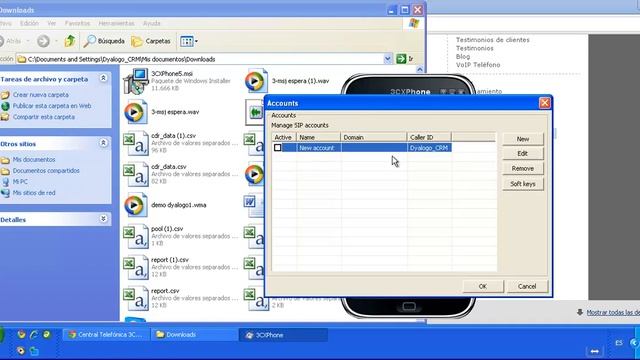Open Testimonios de clientes link in browser
This screenshot has height=360, width=640.
pyautogui.click(x=492, y=40)
